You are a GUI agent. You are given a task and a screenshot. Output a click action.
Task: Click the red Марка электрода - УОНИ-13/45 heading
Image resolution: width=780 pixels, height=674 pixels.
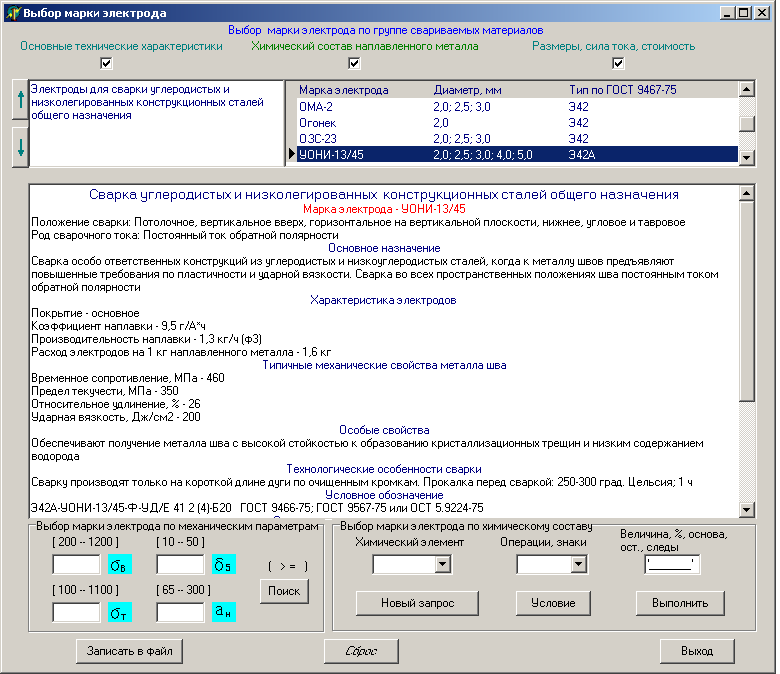(384, 209)
